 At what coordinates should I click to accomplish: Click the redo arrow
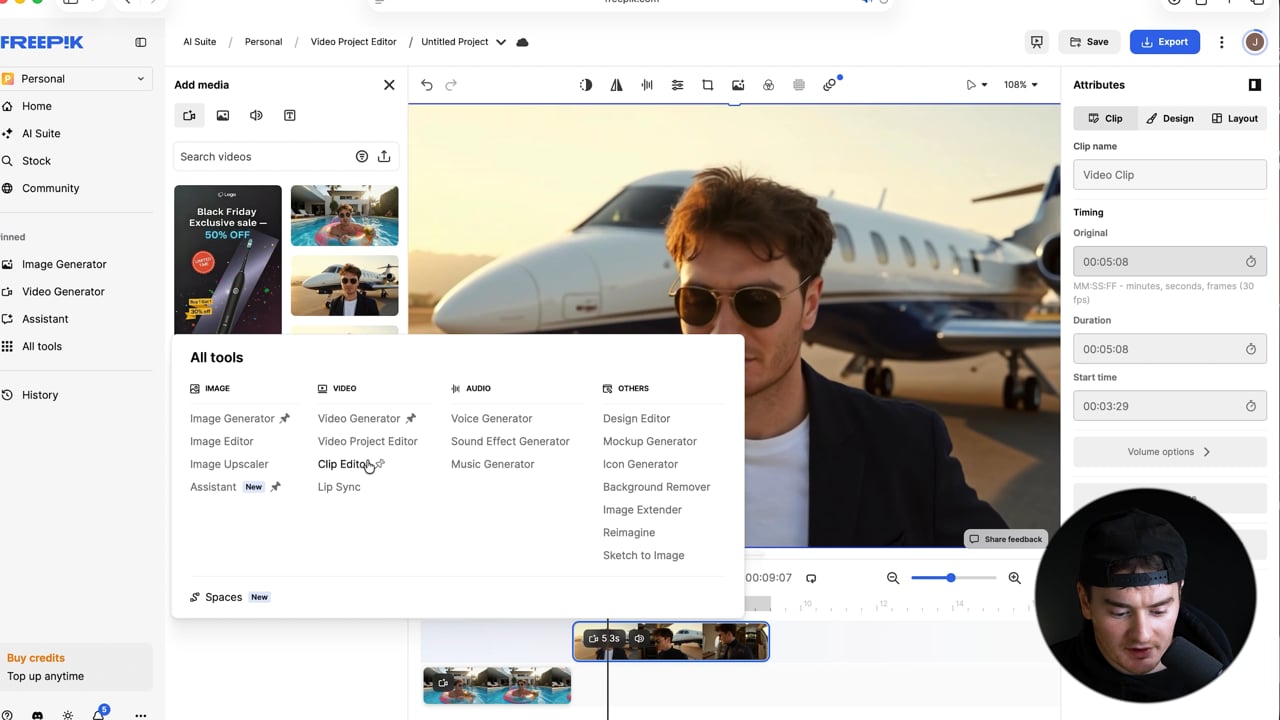tap(451, 85)
